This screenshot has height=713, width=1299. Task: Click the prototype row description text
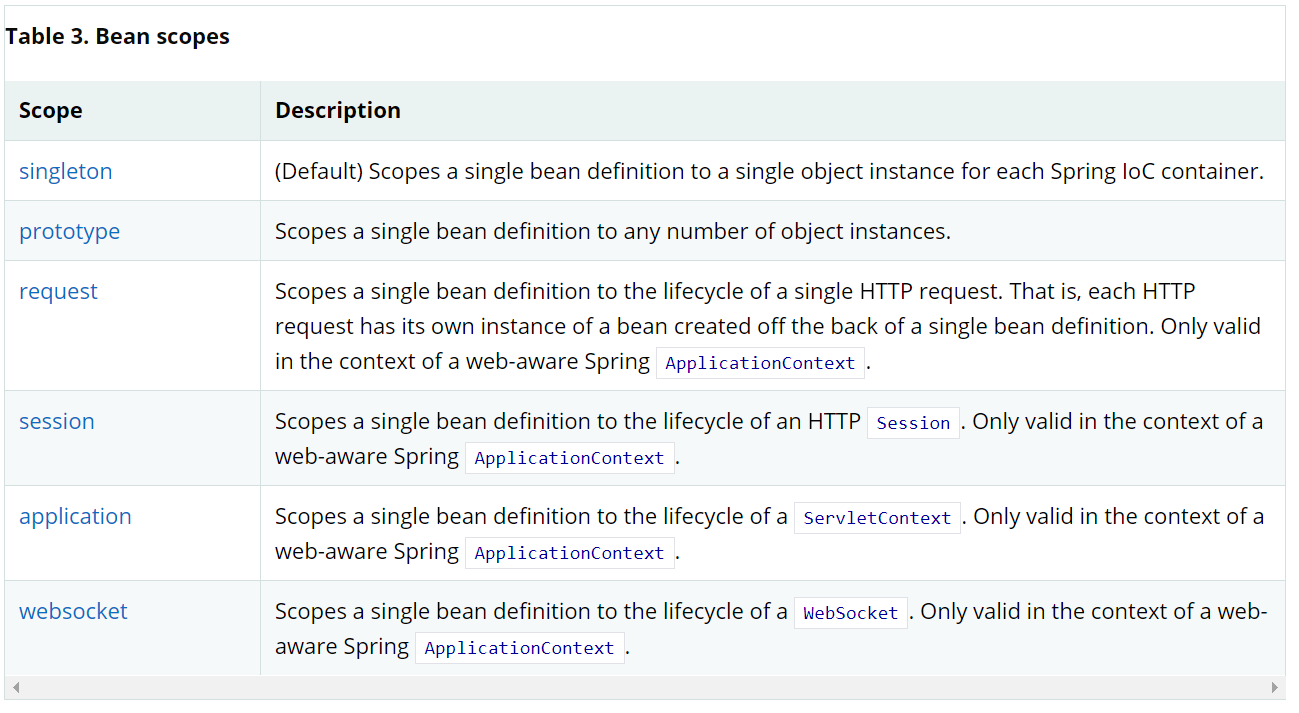(x=613, y=231)
